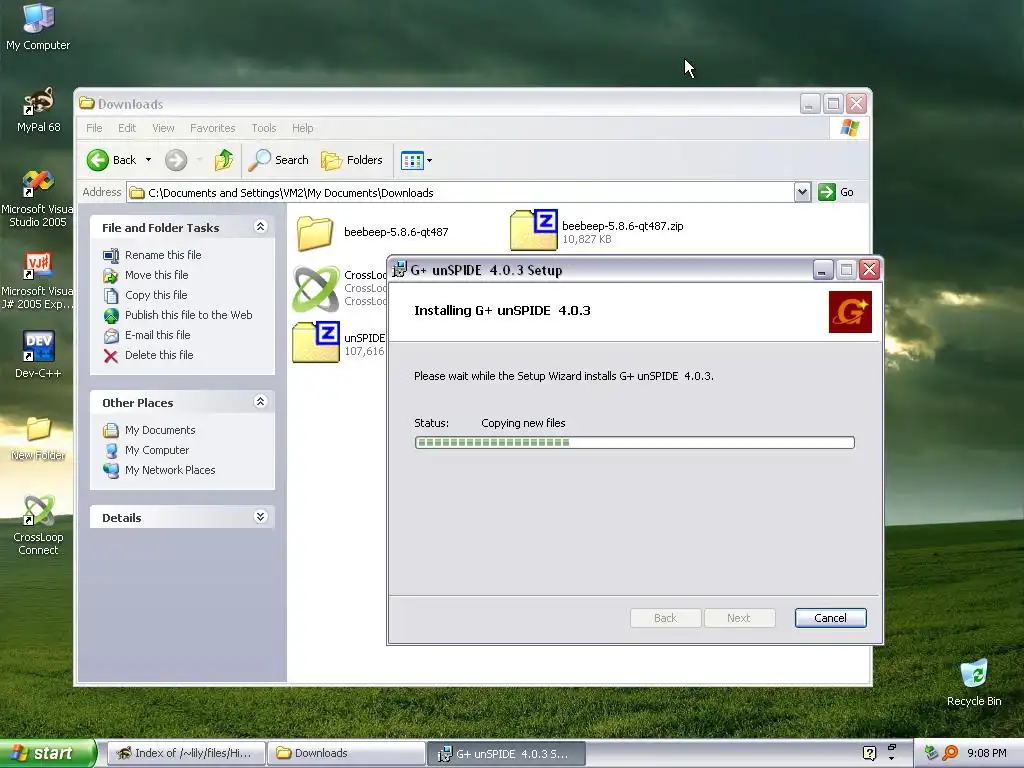Select the beebeep-5.8.6-qt487.zip archive
1024x768 pixels.
pos(597,230)
